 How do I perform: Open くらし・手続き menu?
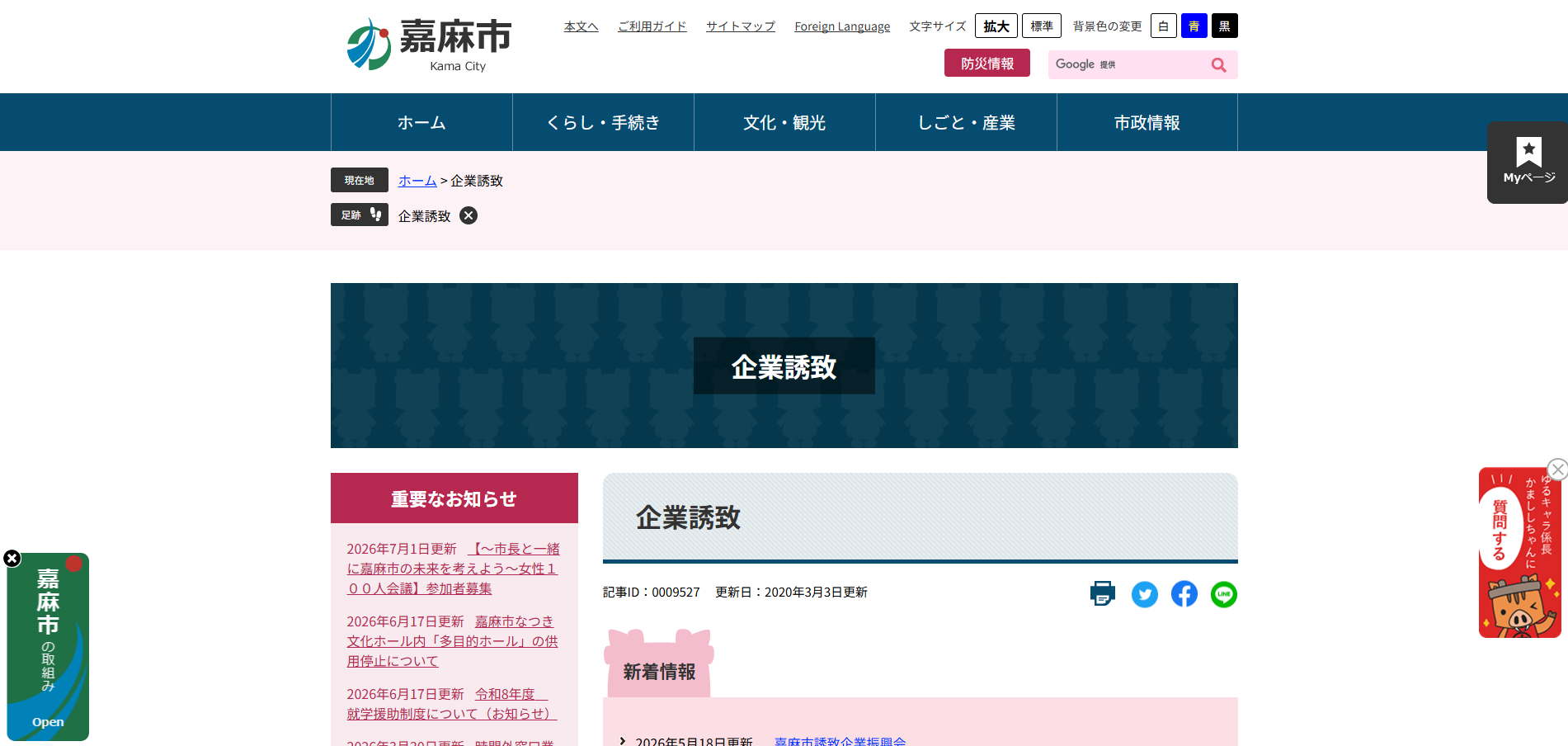tap(603, 122)
